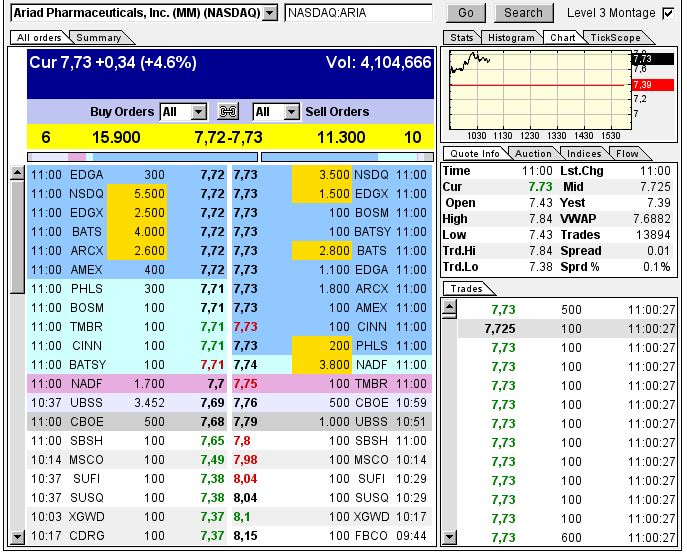
Task: Switch to the All orders tab
Action: point(39,38)
